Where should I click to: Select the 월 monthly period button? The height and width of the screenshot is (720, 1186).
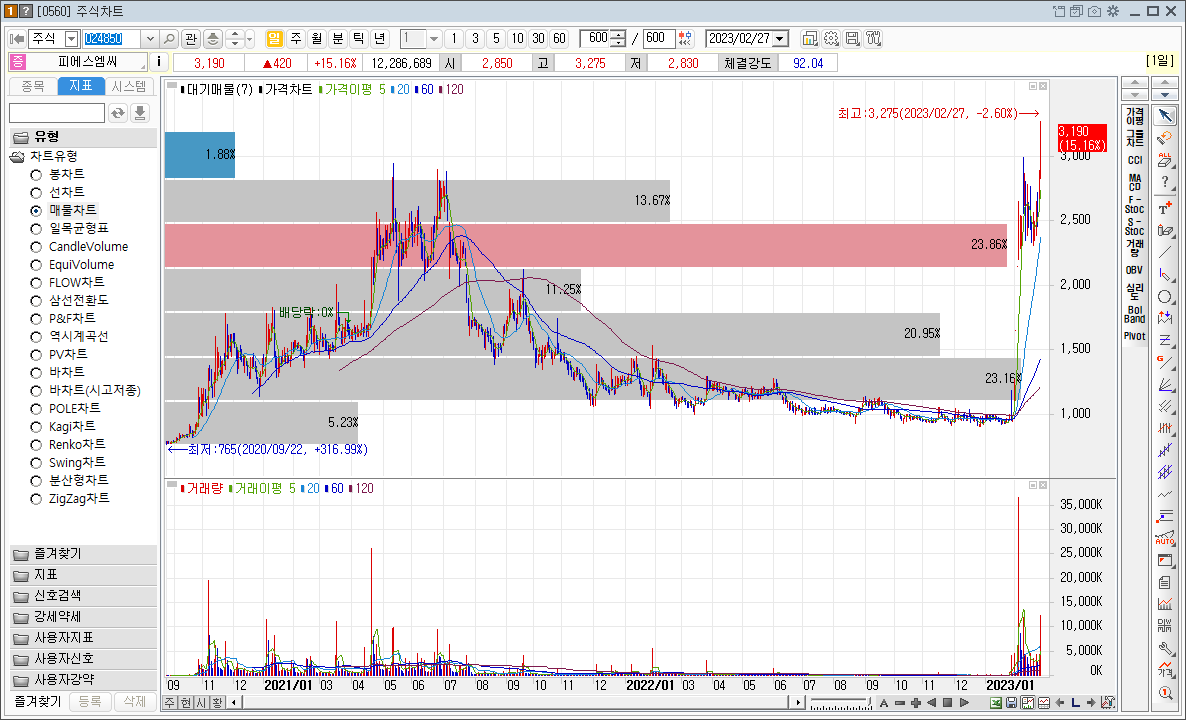[x=316, y=39]
